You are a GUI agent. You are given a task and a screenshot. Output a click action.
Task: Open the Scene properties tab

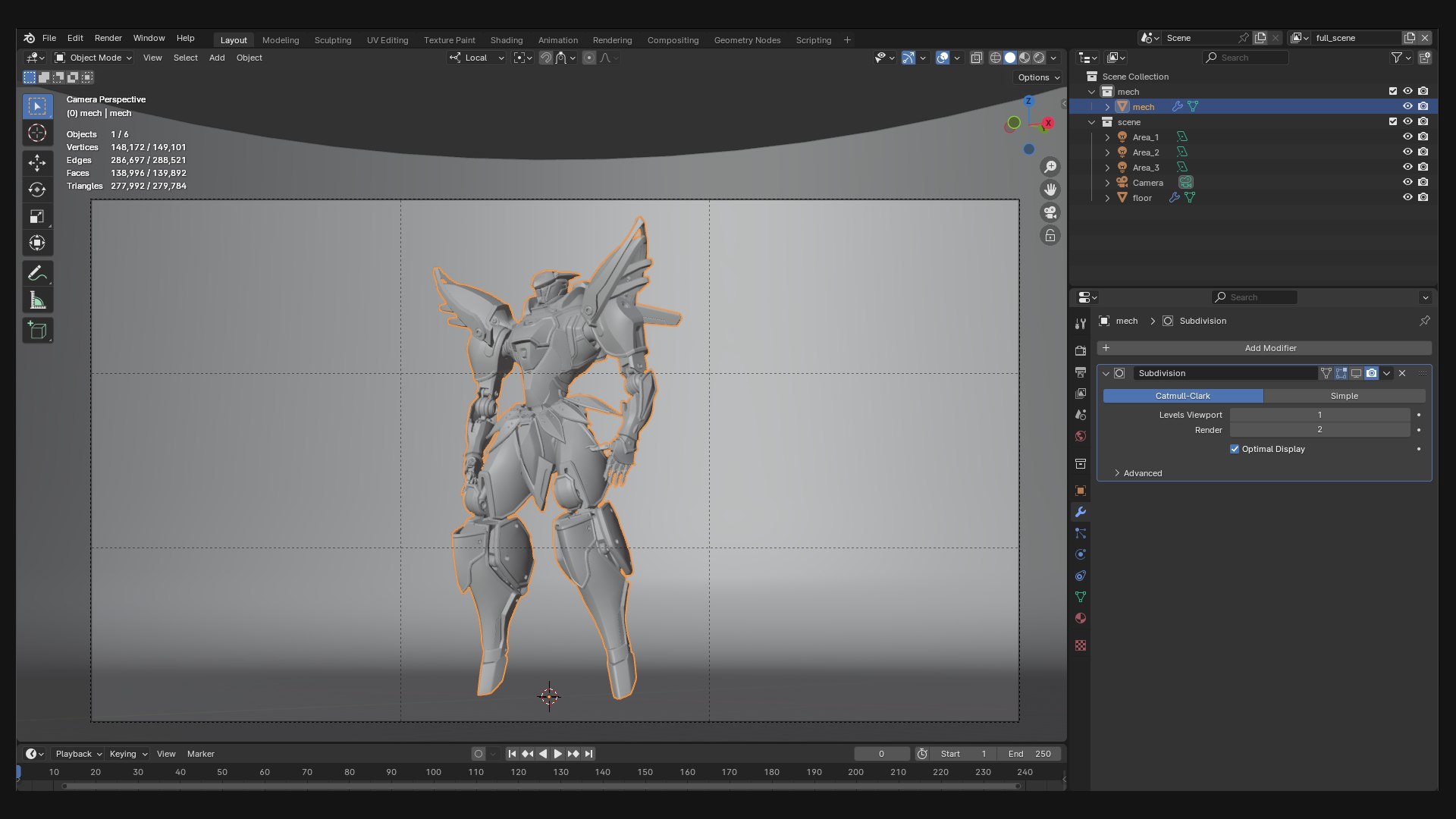click(x=1081, y=415)
